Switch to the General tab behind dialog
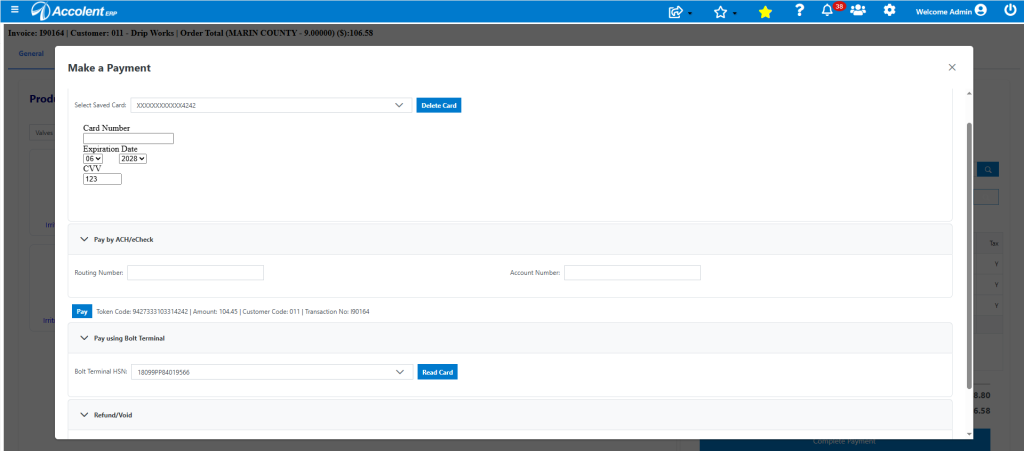This screenshot has height=451, width=1024. click(x=31, y=54)
